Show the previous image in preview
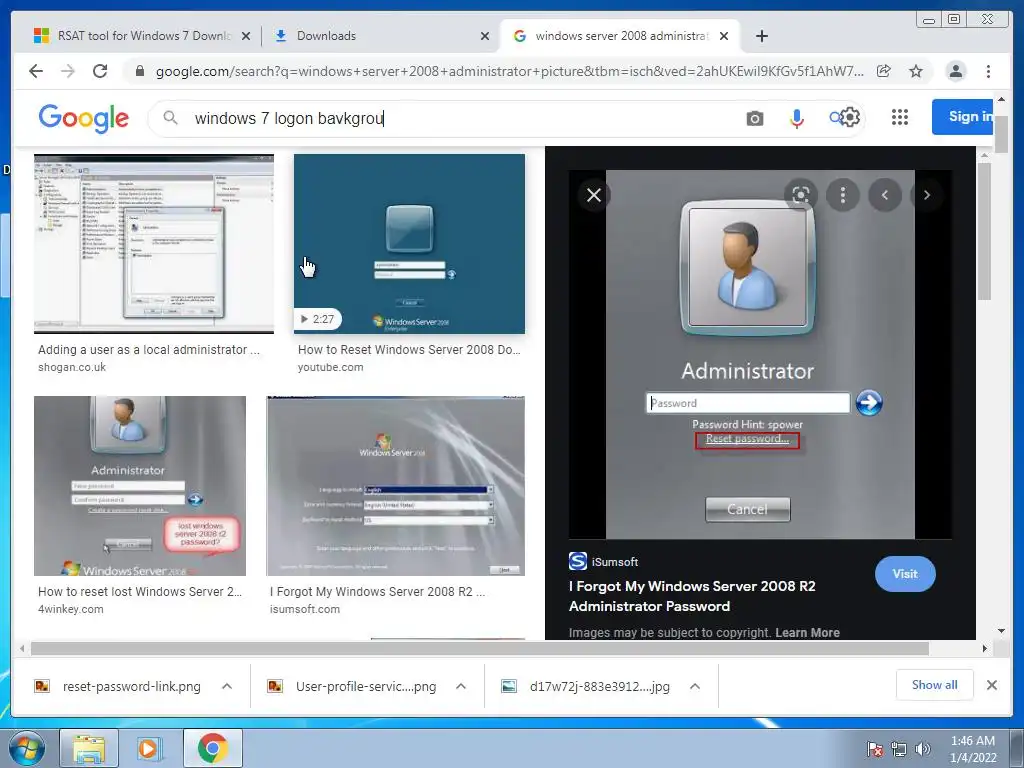 coord(885,195)
